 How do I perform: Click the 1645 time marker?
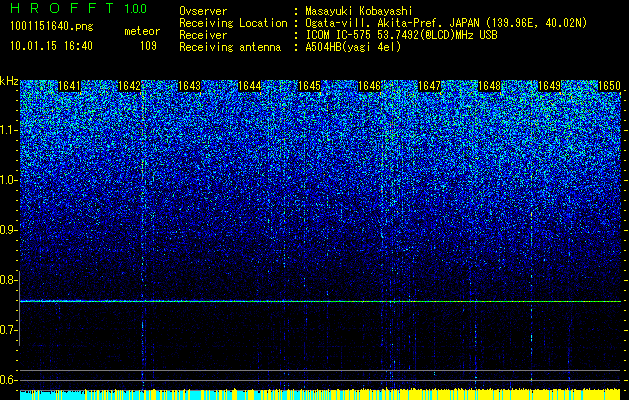[x=309, y=86]
